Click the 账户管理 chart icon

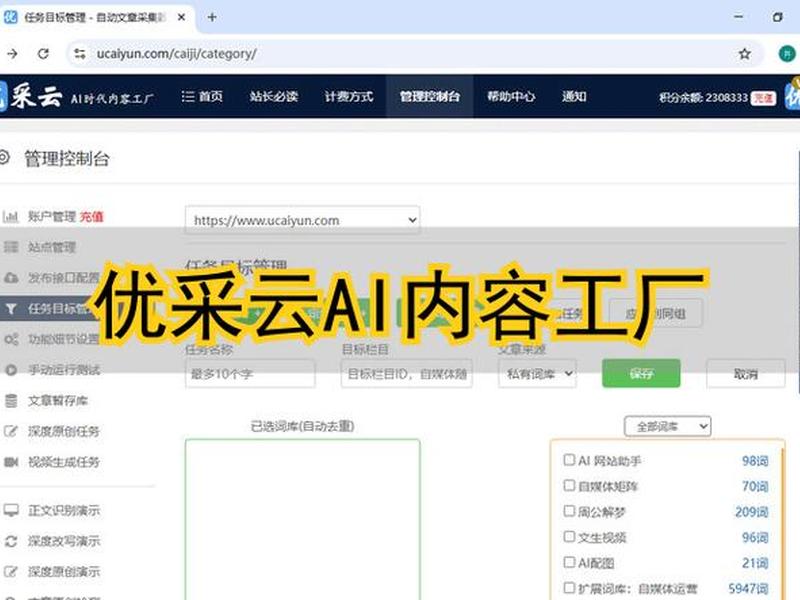click(11, 217)
